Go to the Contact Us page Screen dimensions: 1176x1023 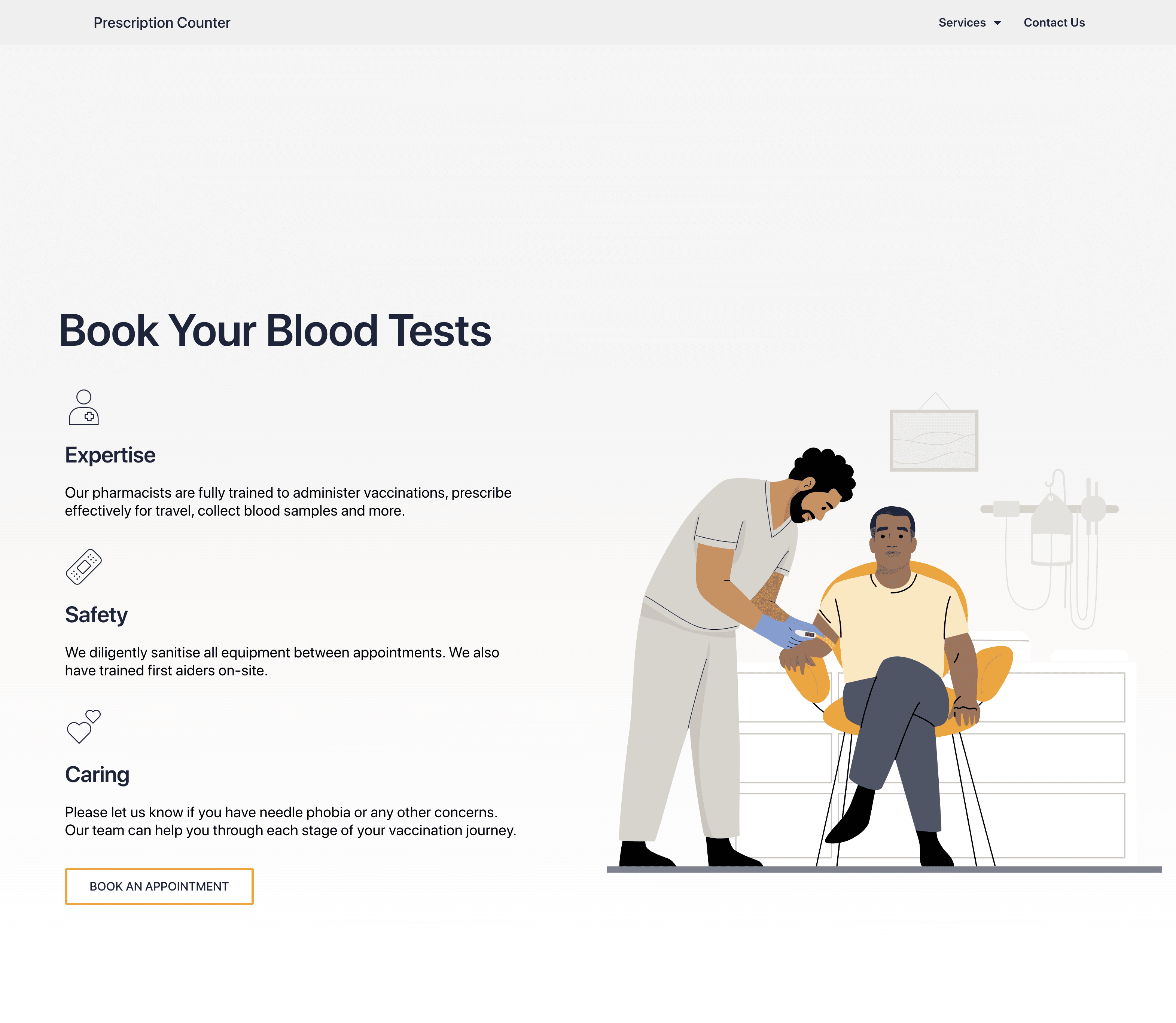pos(1054,23)
